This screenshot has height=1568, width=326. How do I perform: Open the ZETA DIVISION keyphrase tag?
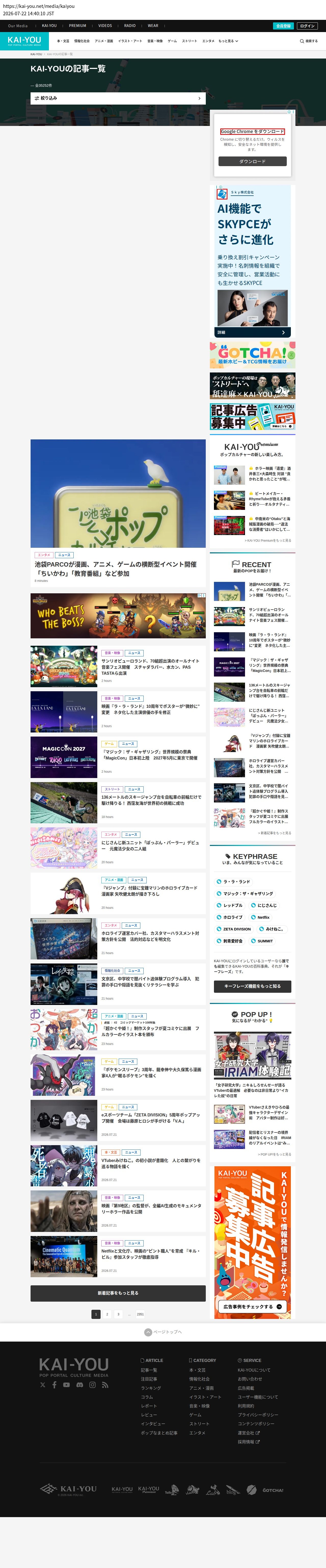point(234,929)
